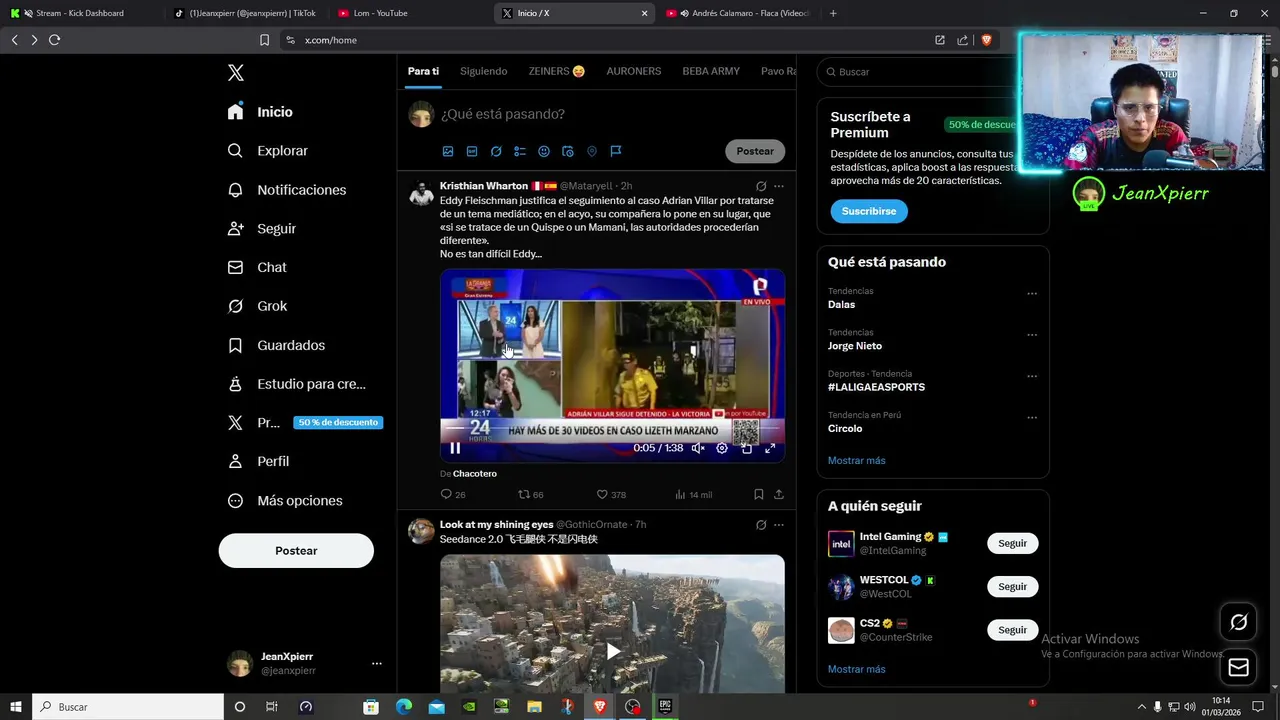Open Chacotero source link under video

click(x=475, y=474)
